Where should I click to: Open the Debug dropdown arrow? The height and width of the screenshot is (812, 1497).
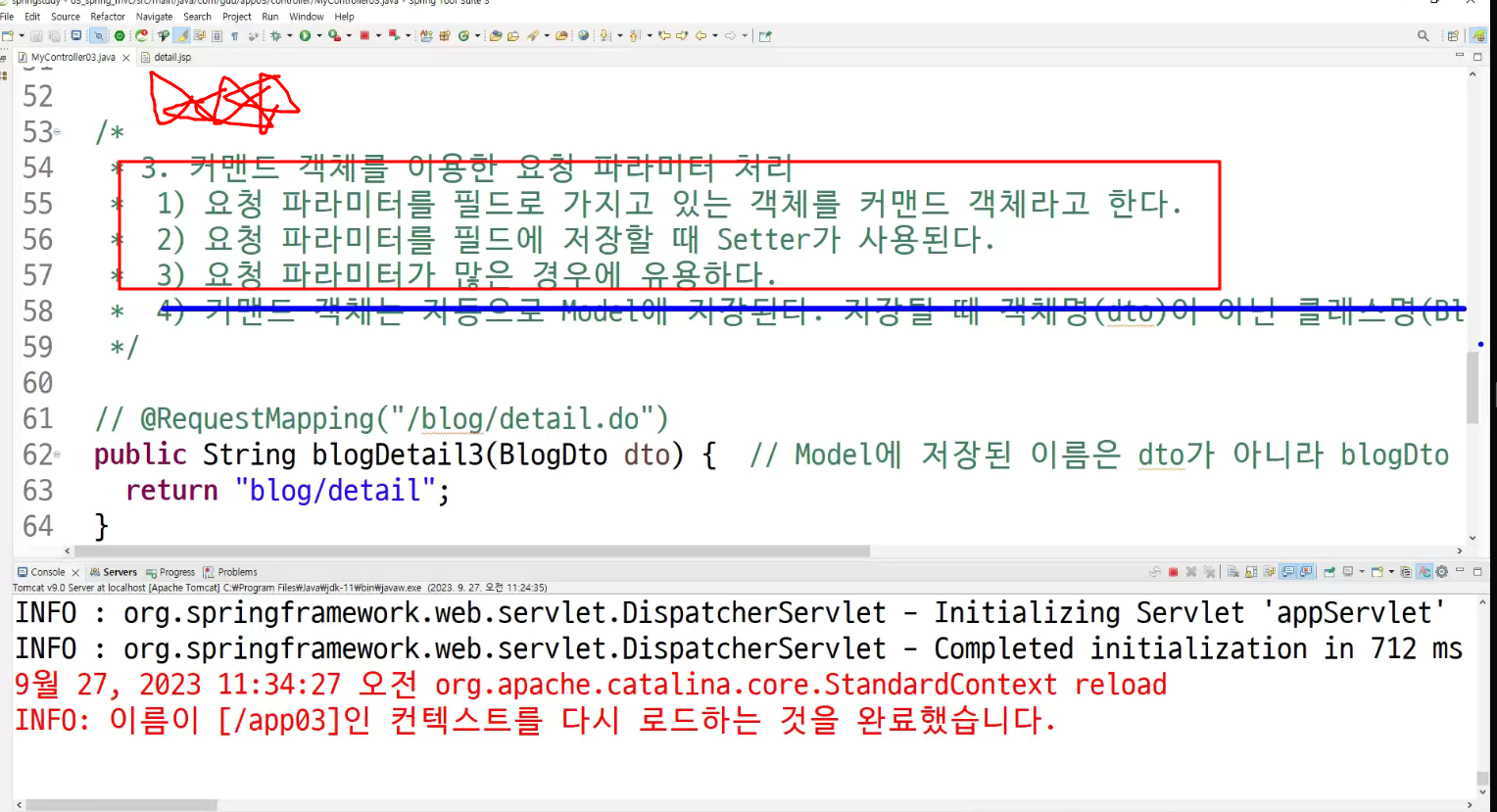290,35
